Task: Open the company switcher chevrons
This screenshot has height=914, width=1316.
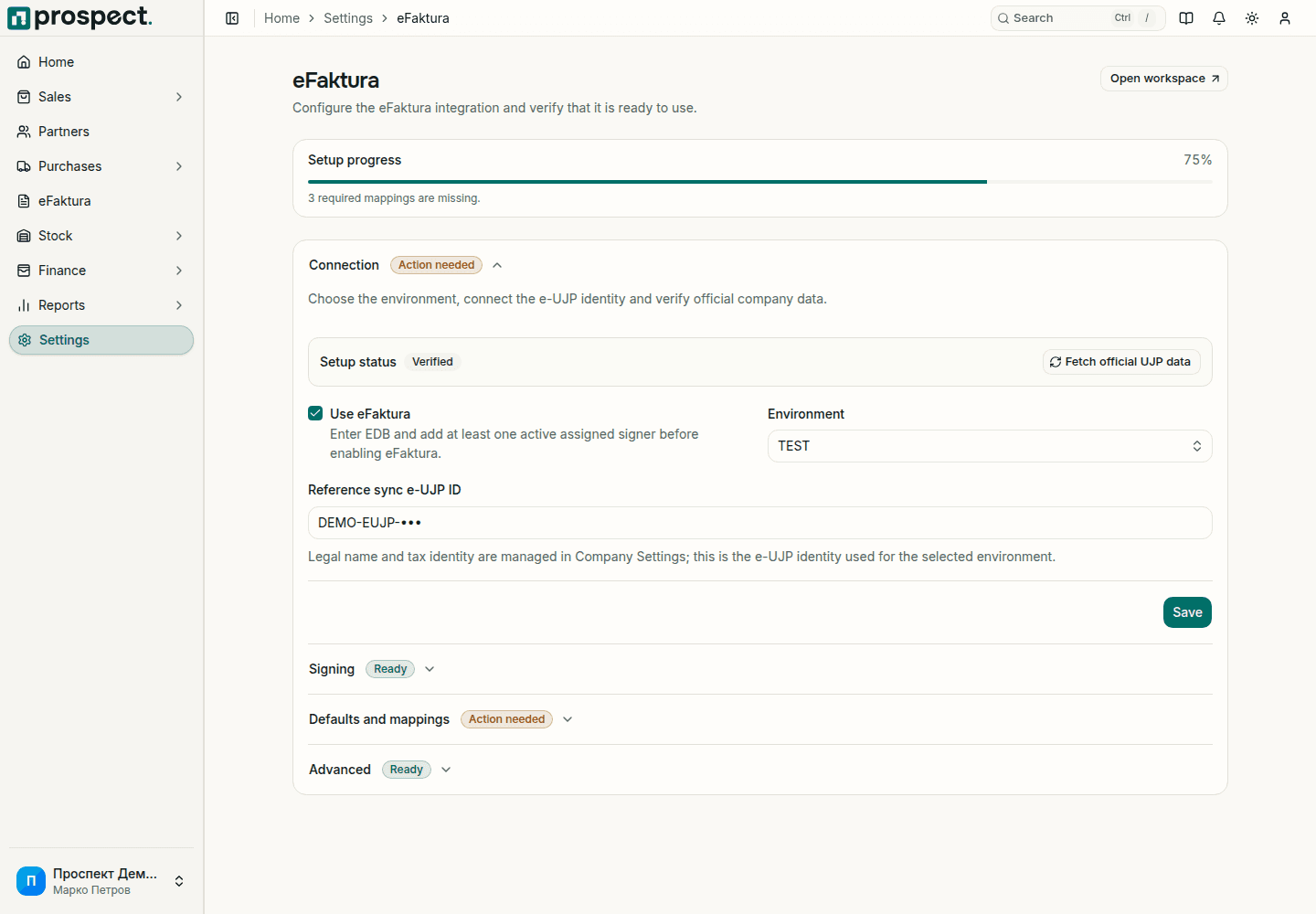Action: coord(179,881)
